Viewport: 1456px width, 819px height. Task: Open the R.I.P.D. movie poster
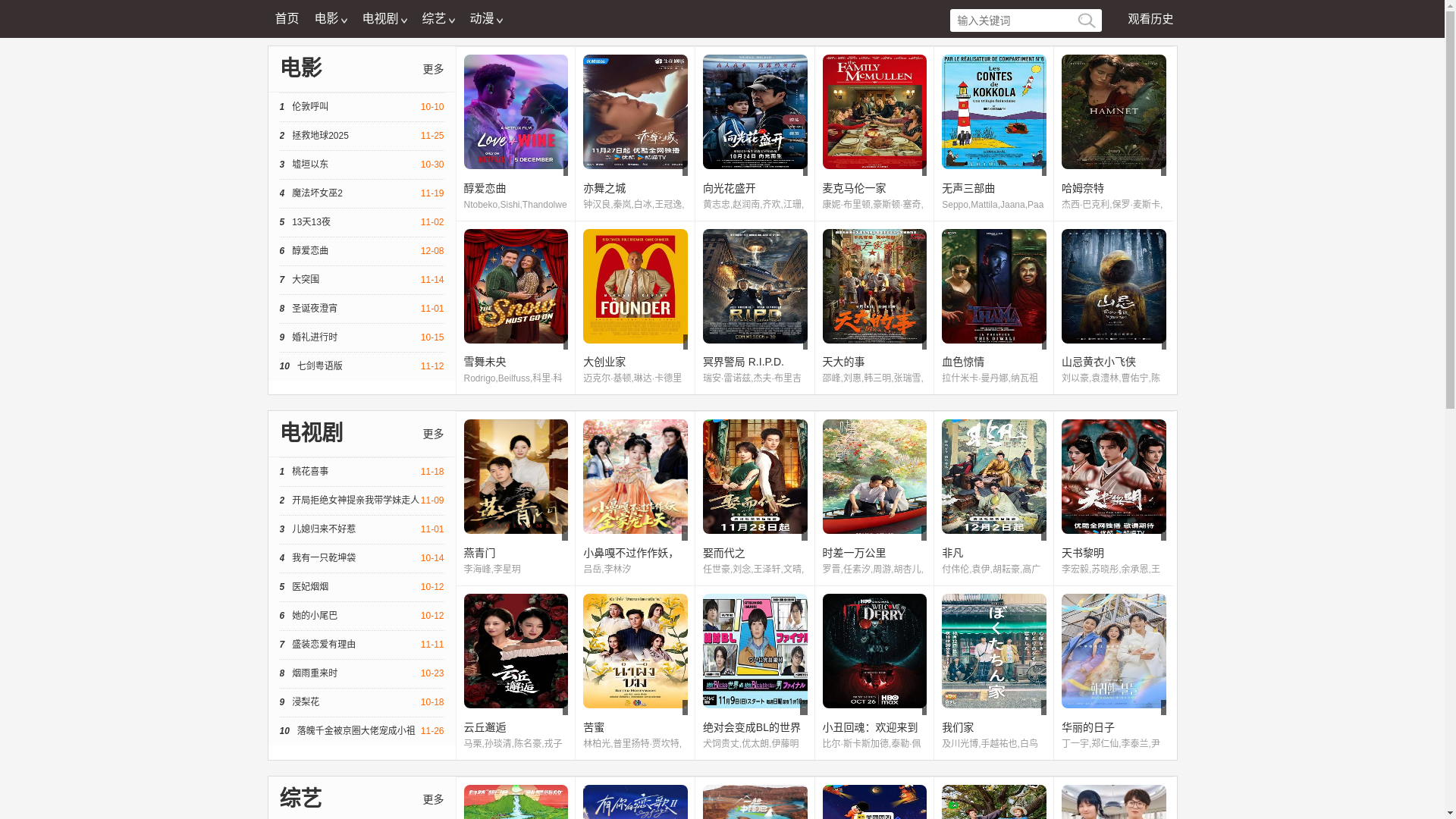[x=755, y=286]
